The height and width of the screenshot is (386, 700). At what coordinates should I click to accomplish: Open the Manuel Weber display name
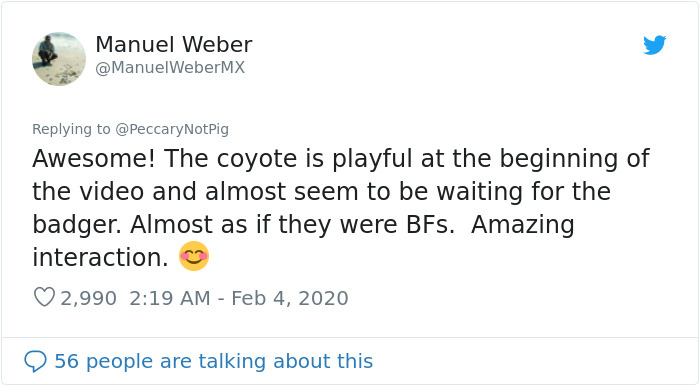[174, 45]
